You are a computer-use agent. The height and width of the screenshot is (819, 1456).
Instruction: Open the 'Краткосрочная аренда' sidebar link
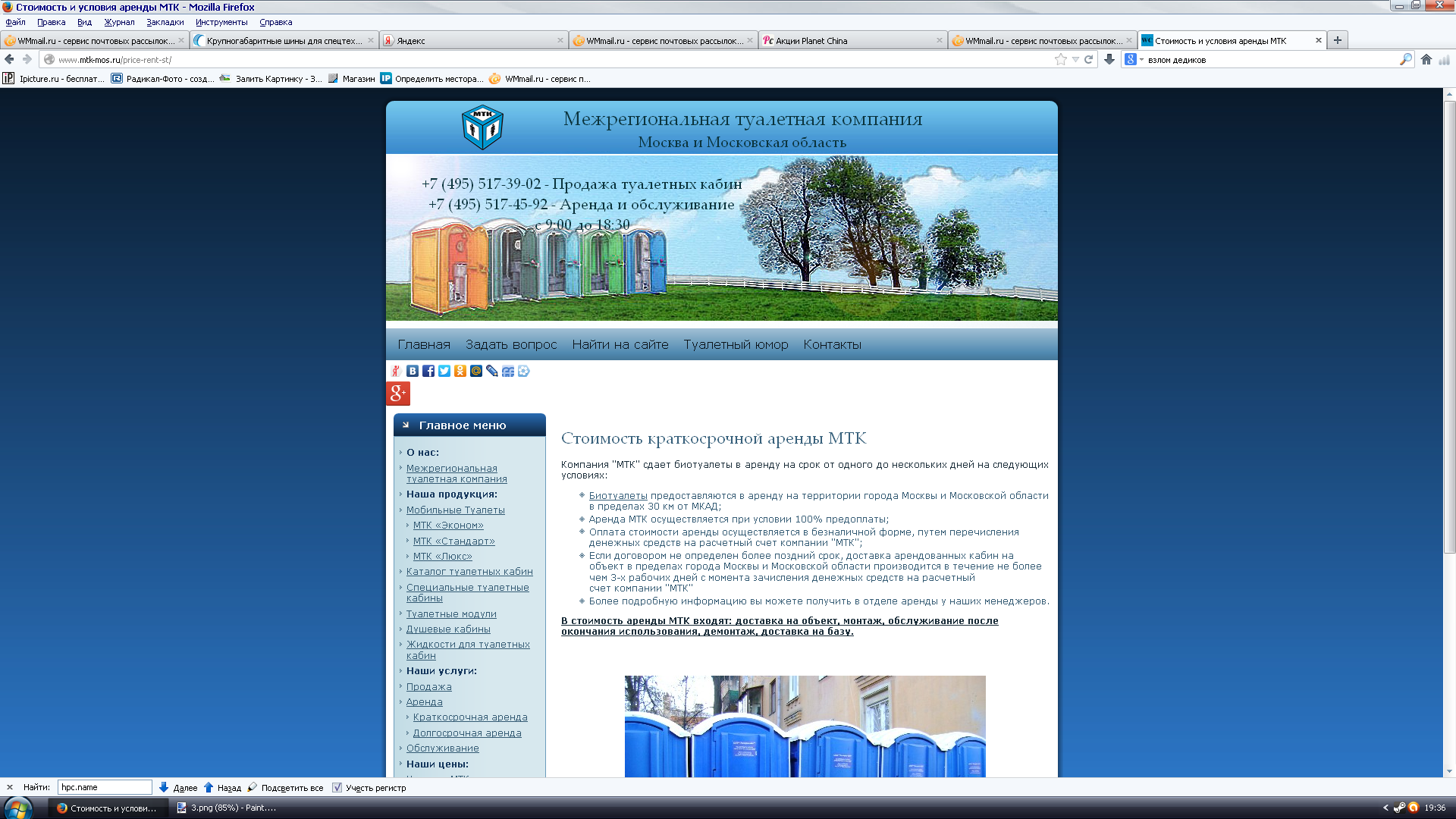(x=470, y=717)
